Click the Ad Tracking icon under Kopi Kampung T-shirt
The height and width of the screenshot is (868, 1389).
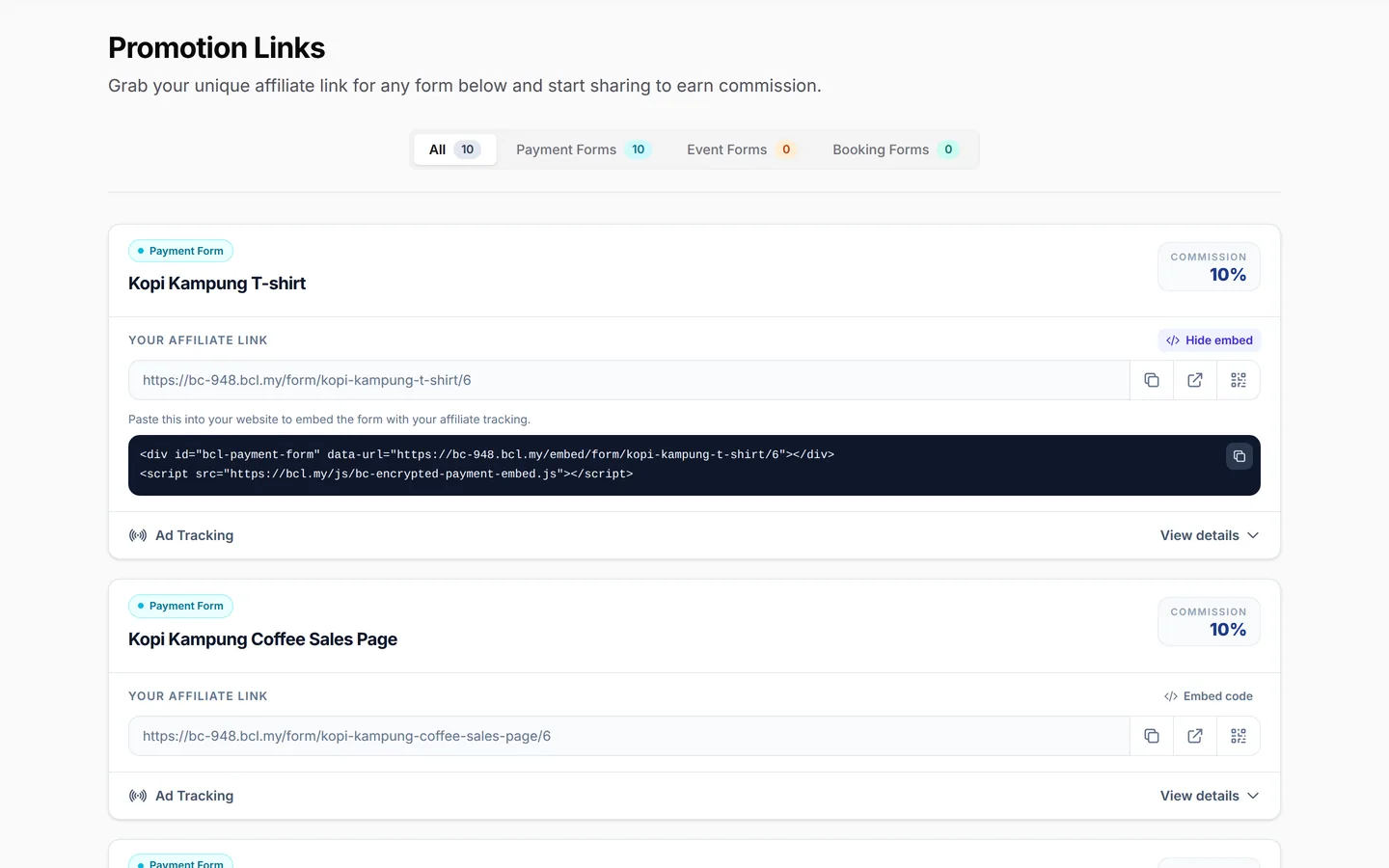pos(138,535)
